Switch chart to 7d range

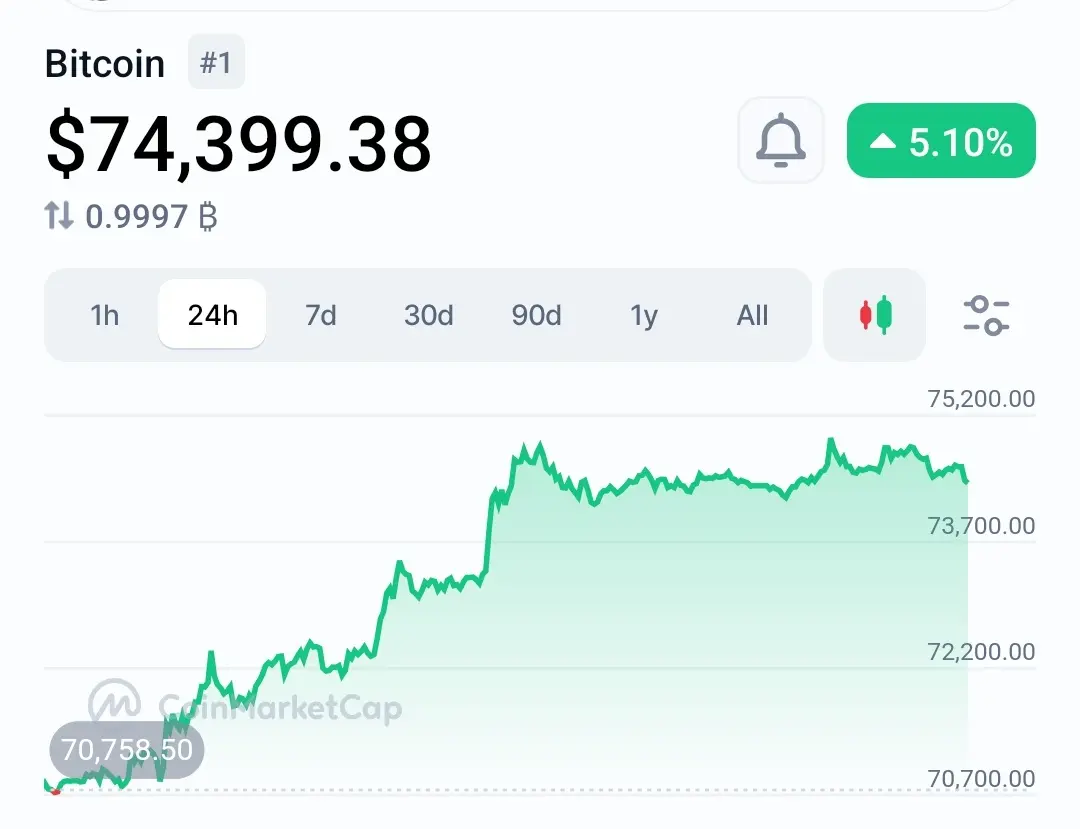(x=320, y=315)
